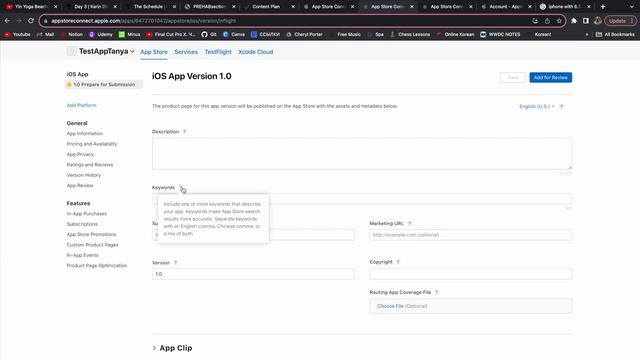Select the App Store tab
Image resolution: width=640 pixels, height=360 pixels.
(154, 52)
